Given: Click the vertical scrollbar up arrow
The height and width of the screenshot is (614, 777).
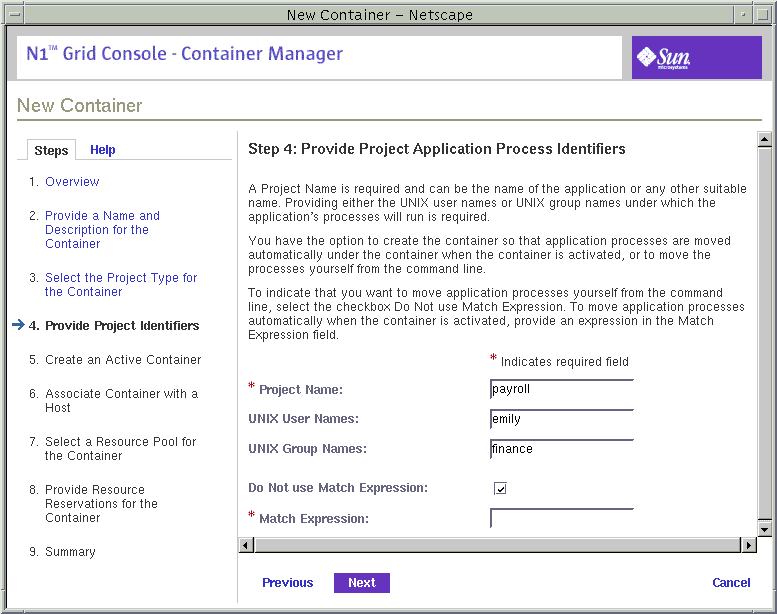Looking at the screenshot, I should (x=764, y=140).
